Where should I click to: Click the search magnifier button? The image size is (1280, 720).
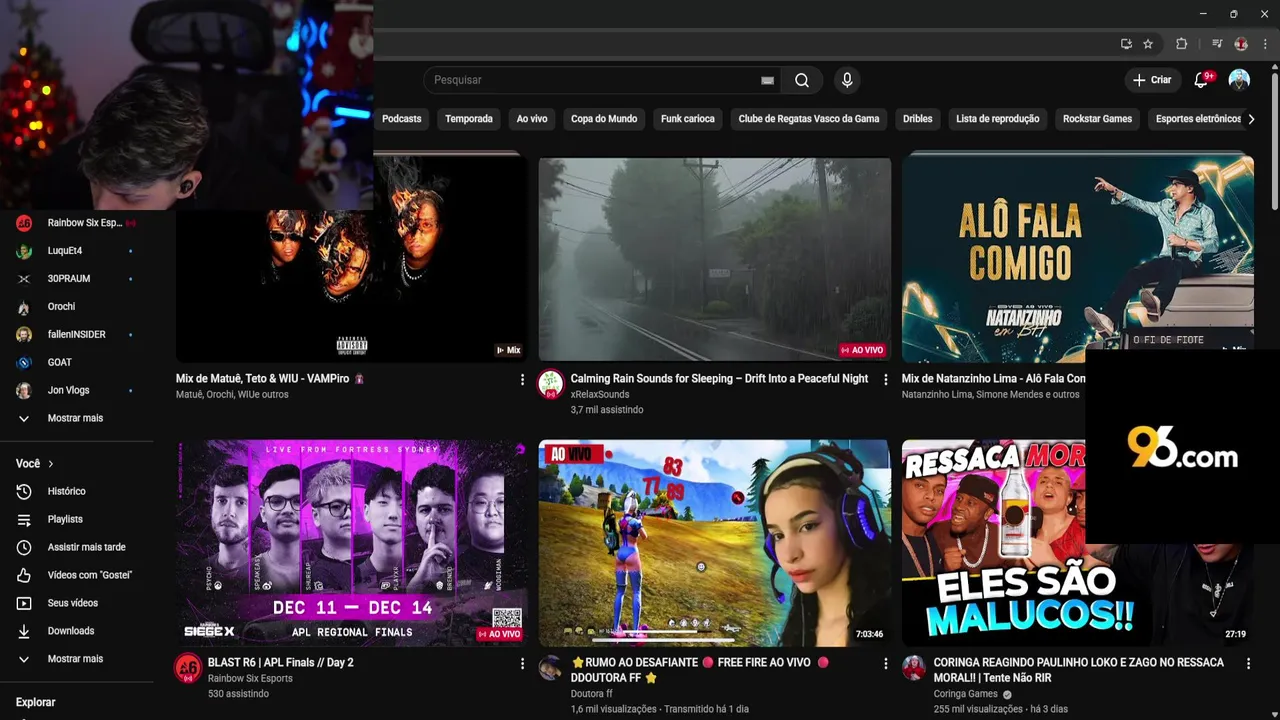802,80
